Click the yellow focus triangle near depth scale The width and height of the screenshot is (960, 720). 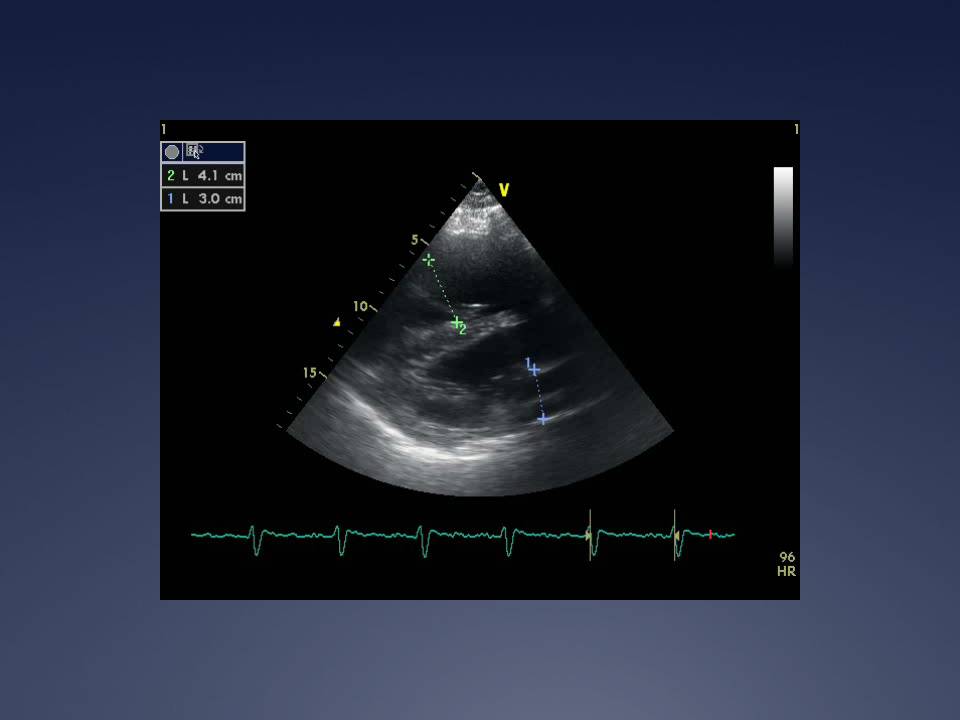(x=337, y=322)
